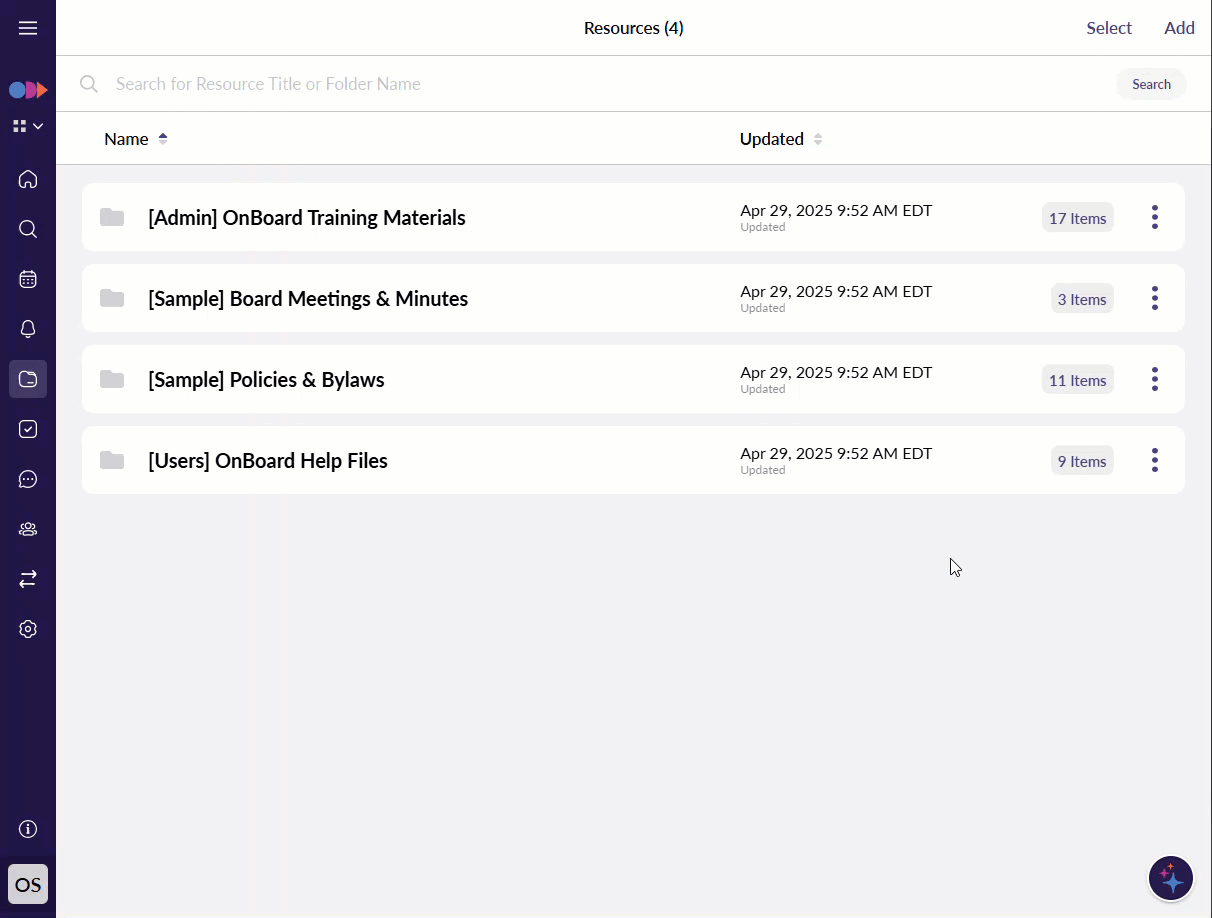Open the hamburger menu in sidebar

pyautogui.click(x=28, y=28)
